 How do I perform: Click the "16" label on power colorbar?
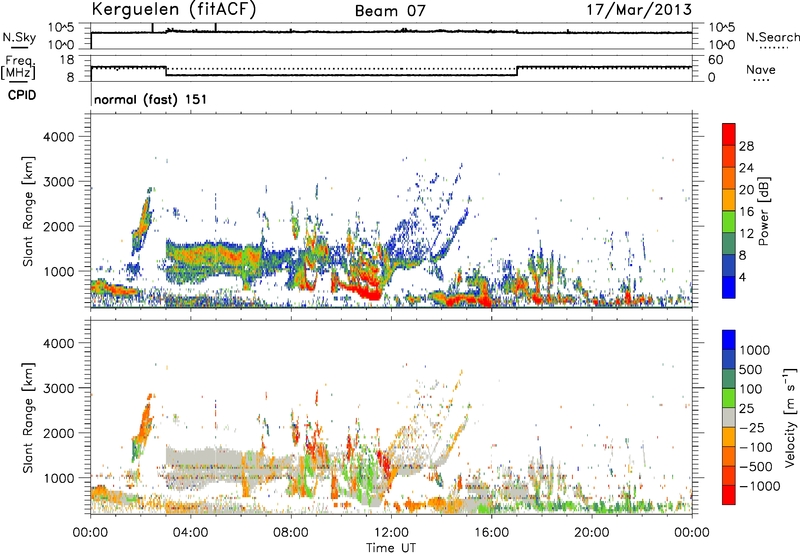click(x=746, y=212)
